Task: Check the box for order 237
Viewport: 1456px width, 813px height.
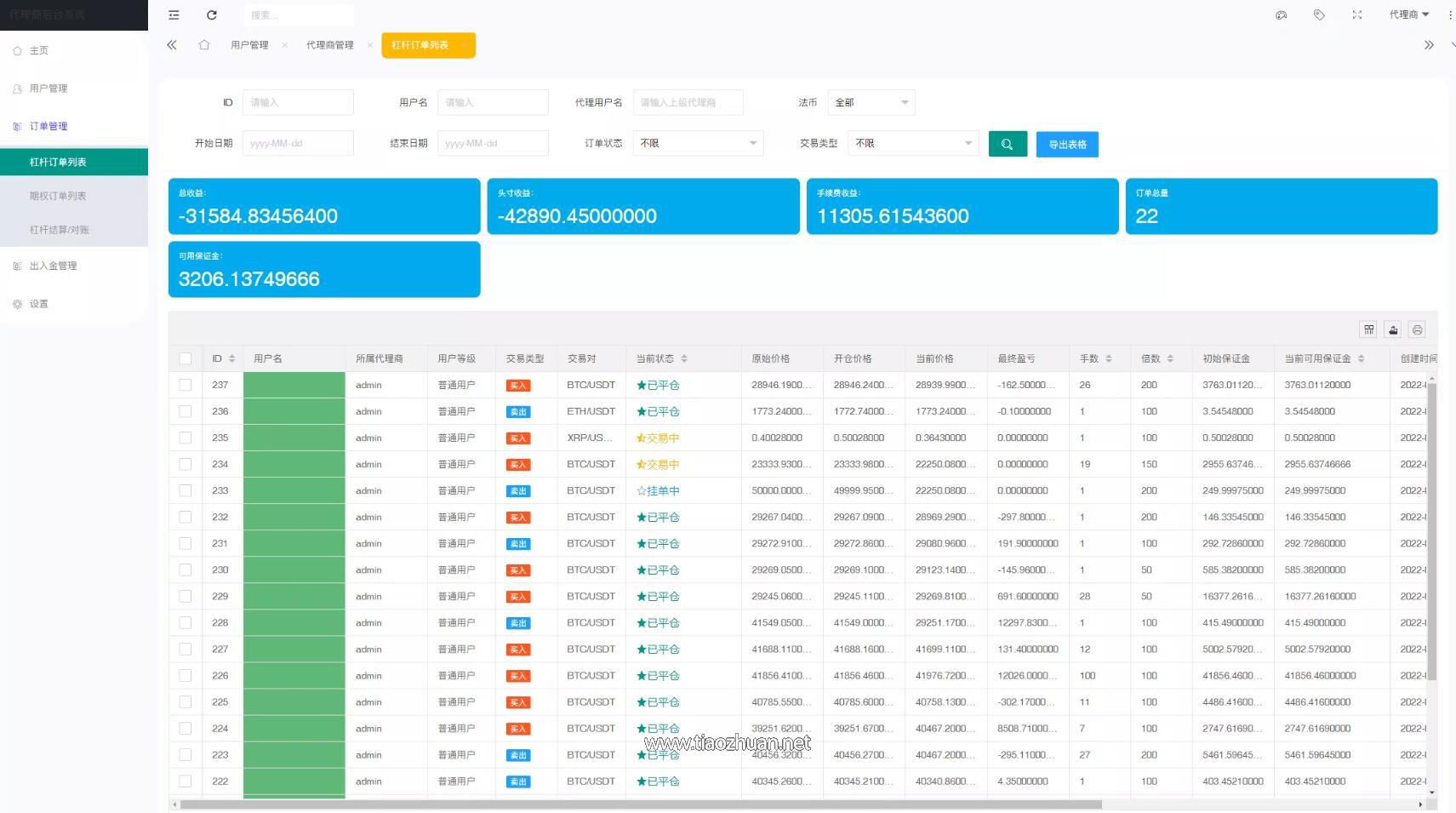Action: 186,385
